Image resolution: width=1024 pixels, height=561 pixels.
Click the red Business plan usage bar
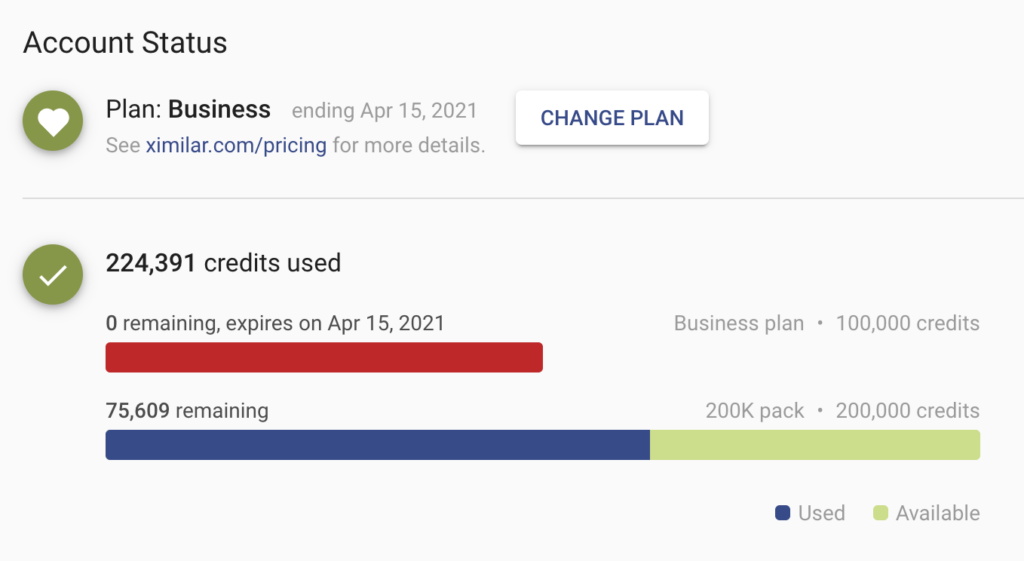click(324, 357)
